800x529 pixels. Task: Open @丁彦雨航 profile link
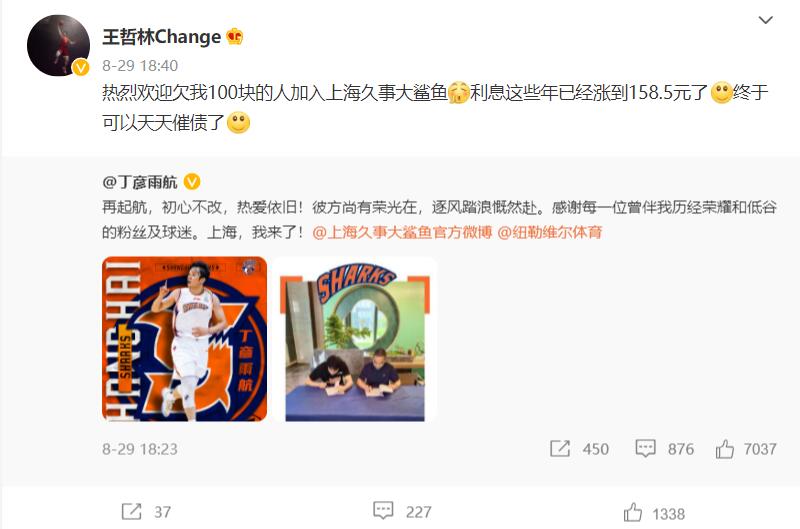coord(140,182)
